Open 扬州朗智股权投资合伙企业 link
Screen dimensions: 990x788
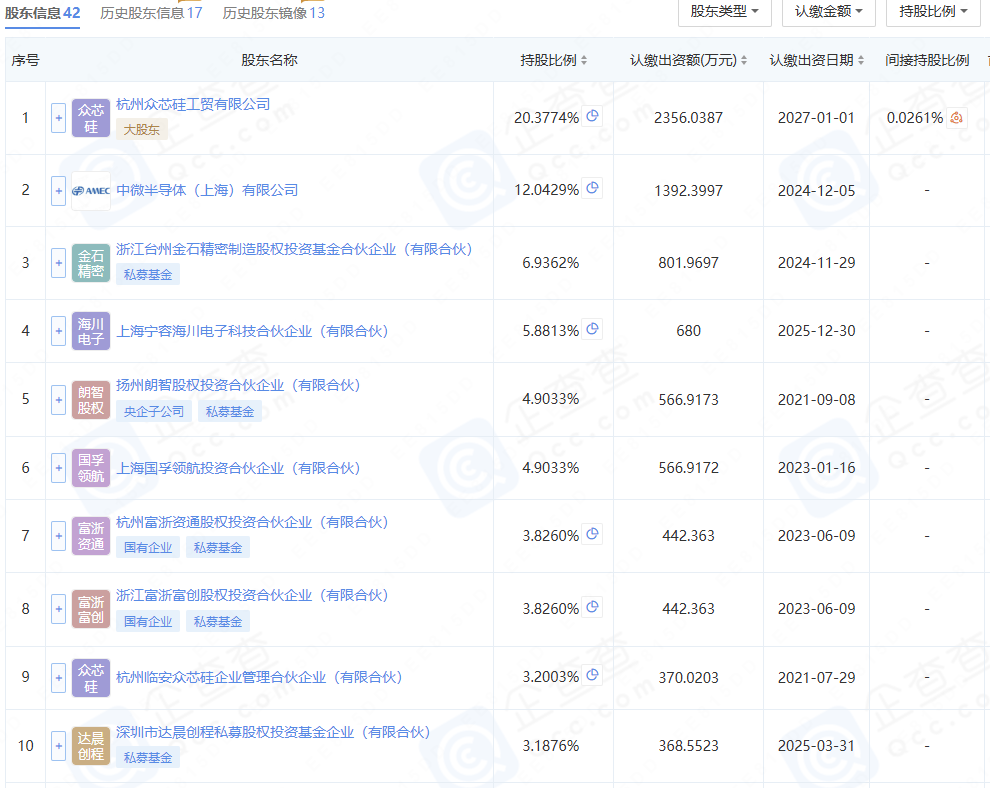pyautogui.click(x=238, y=385)
